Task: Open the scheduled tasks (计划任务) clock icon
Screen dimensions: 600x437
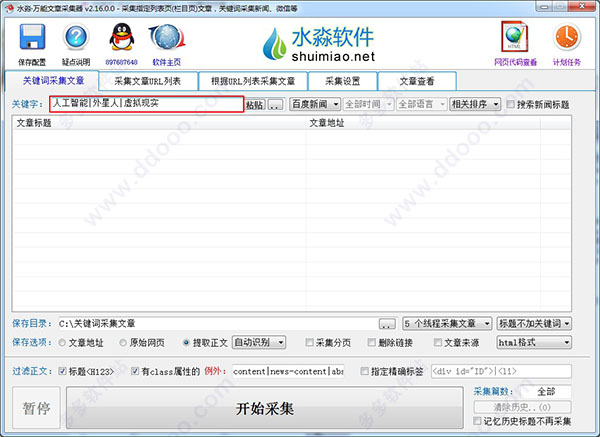Action: pyautogui.click(x=566, y=39)
